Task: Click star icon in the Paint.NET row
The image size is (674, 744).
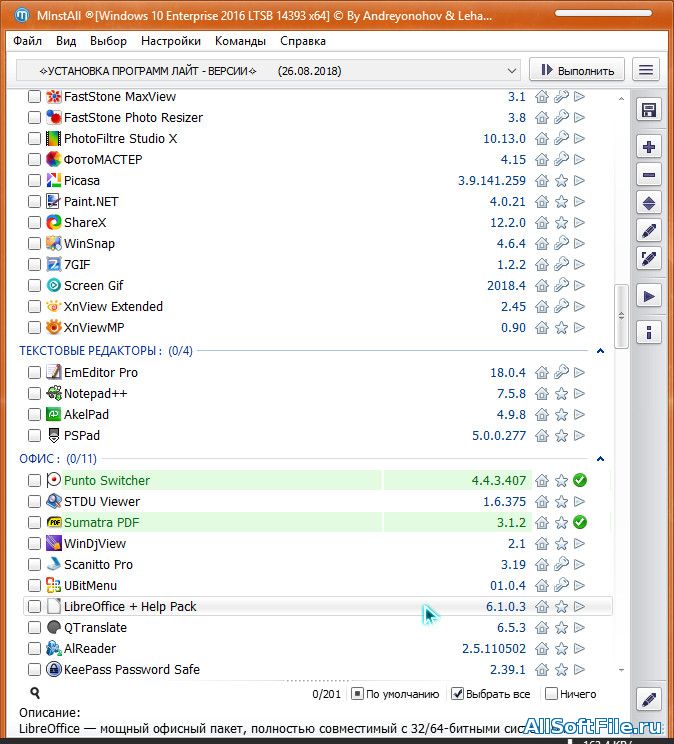Action: click(x=561, y=202)
